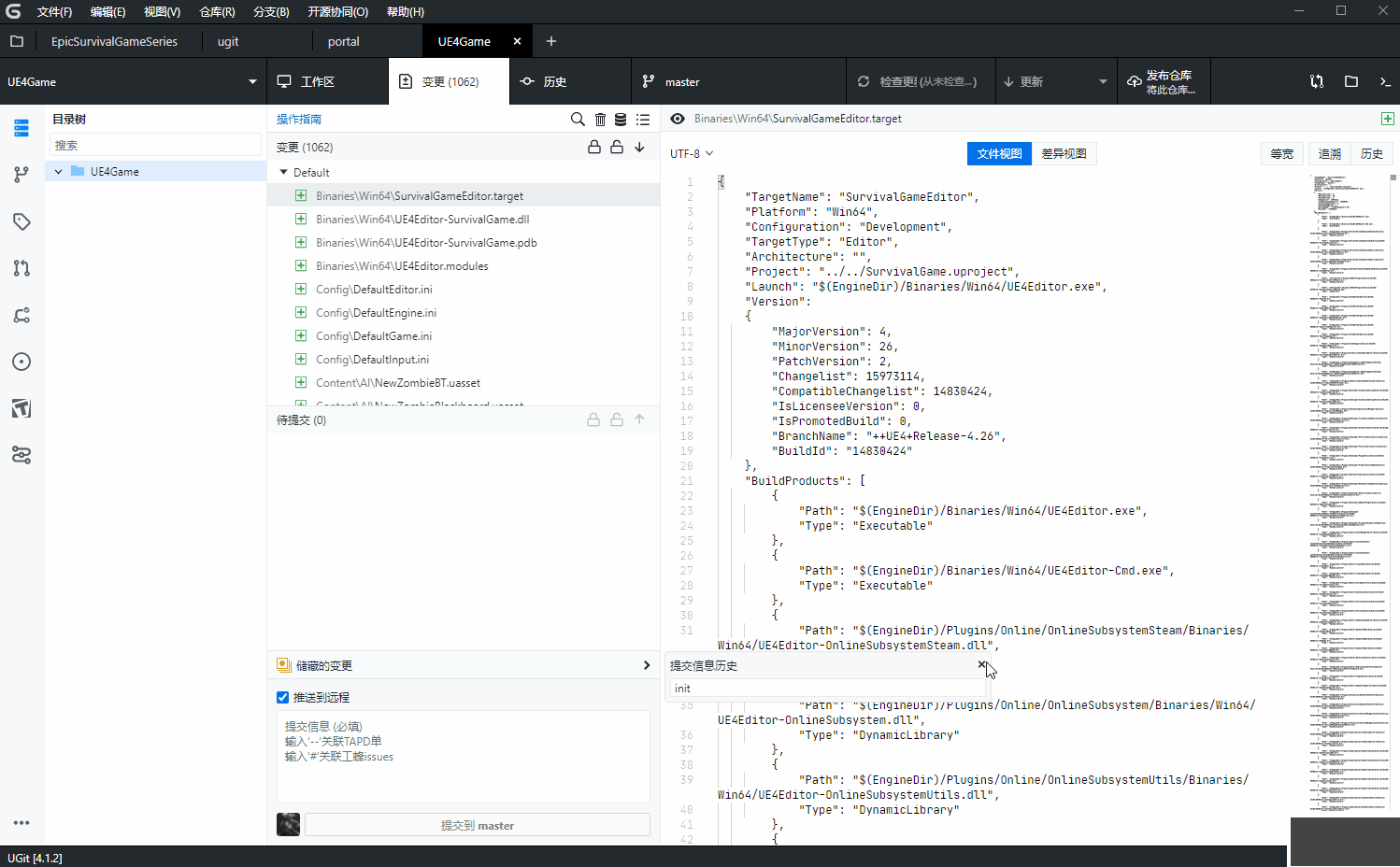Click the commit to master button

click(477, 826)
